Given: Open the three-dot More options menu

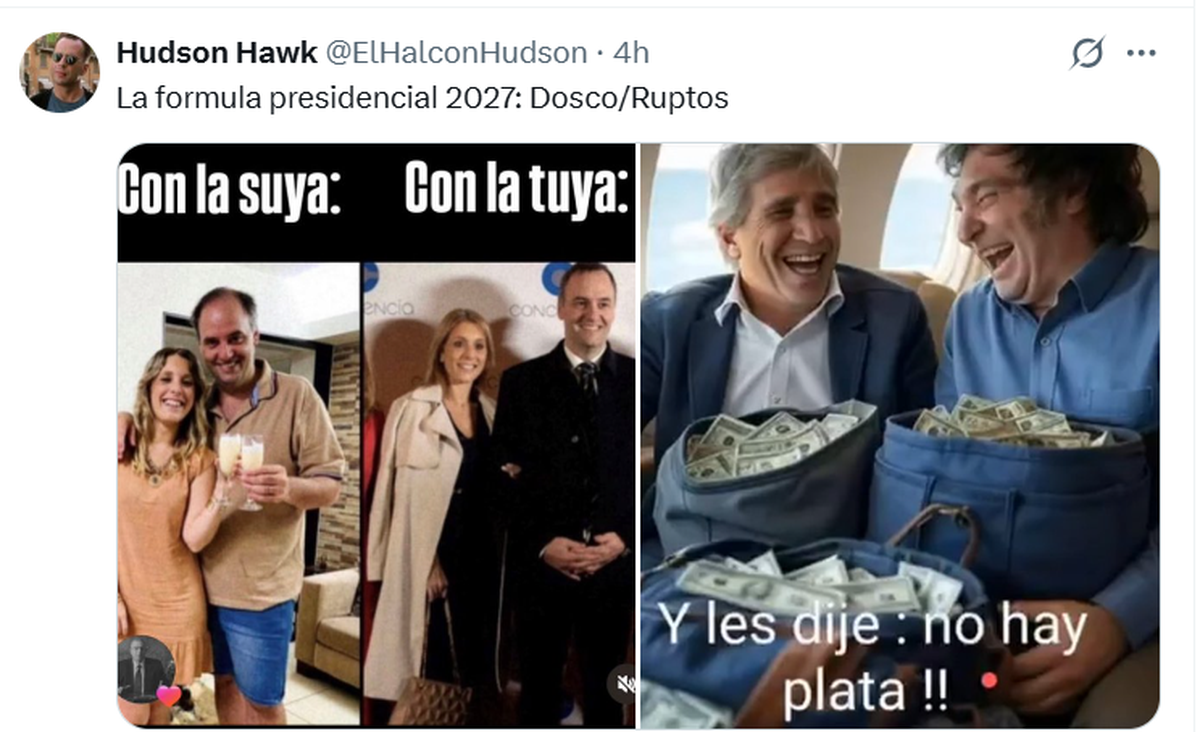Looking at the screenshot, I should [1141, 53].
